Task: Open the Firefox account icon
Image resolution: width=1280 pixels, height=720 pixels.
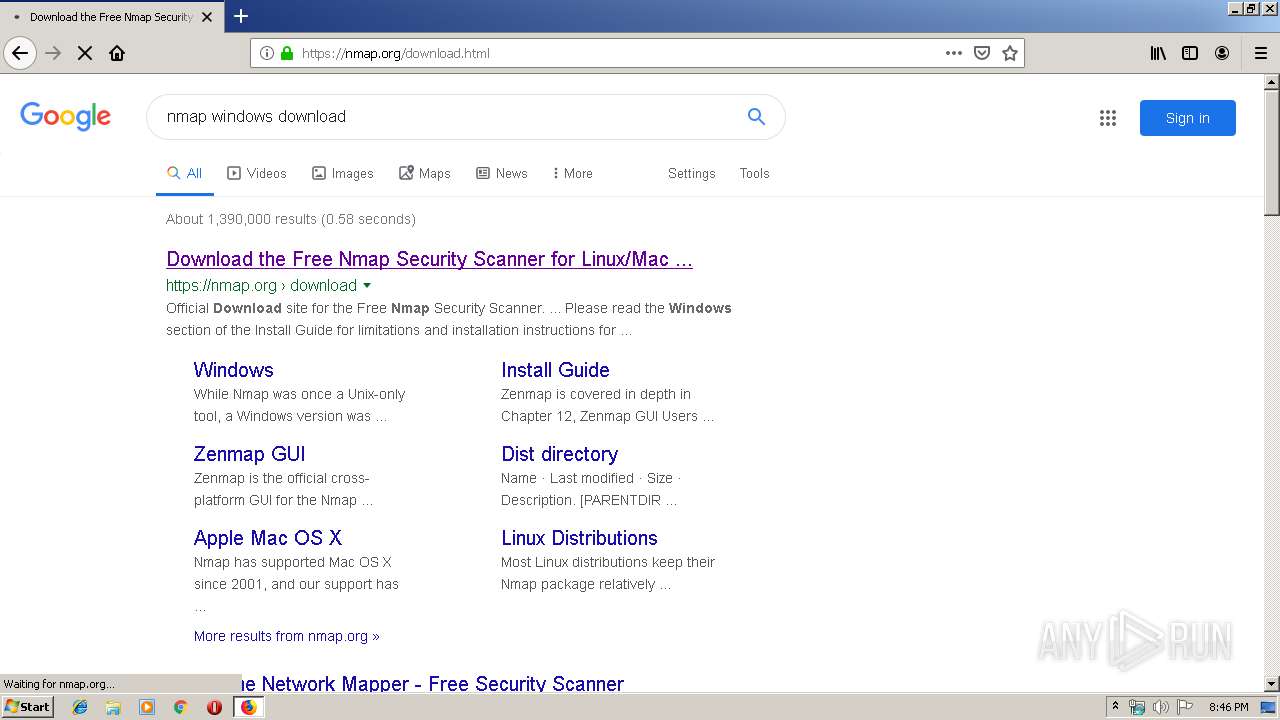Action: click(x=1222, y=53)
